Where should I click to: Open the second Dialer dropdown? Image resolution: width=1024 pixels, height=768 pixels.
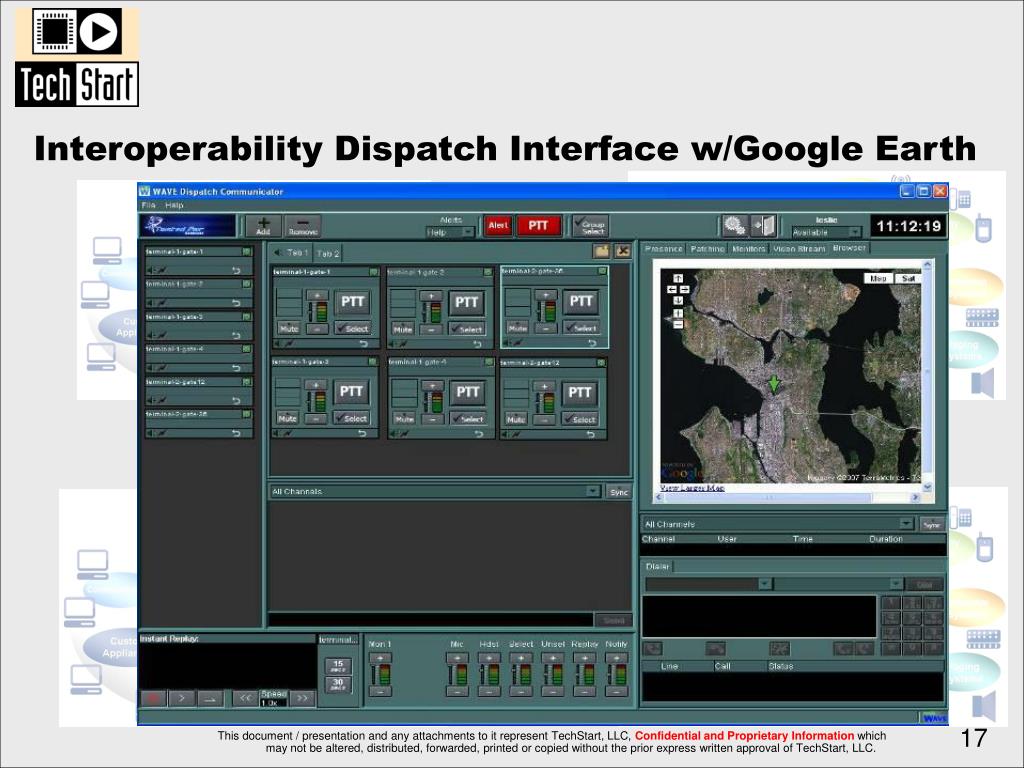click(839, 584)
